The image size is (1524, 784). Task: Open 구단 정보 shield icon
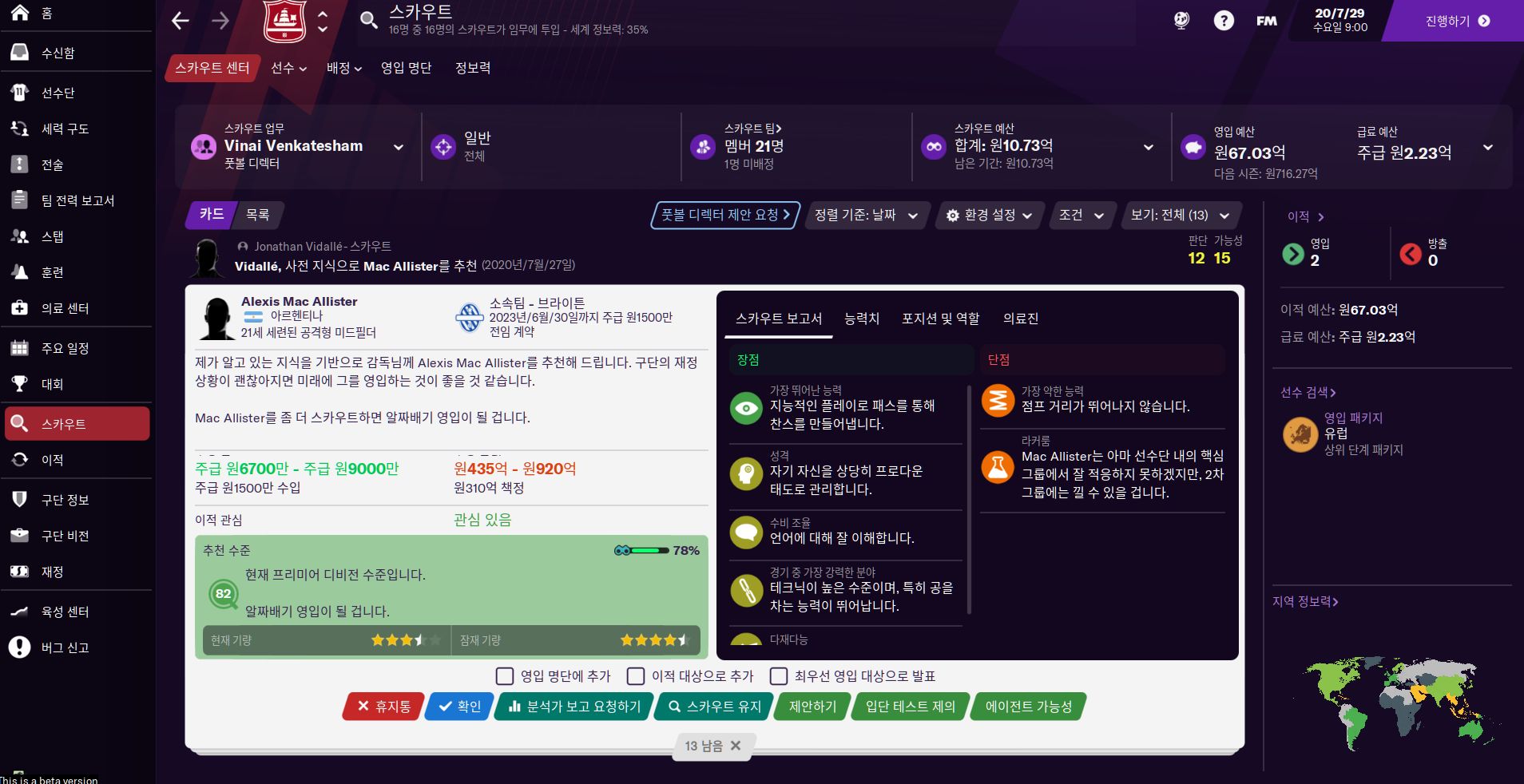click(19, 500)
